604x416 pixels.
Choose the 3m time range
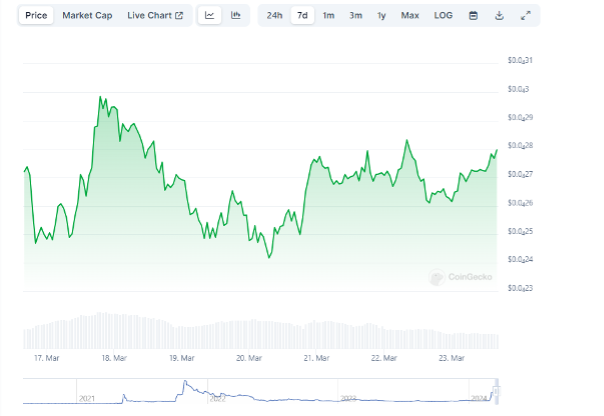(356, 16)
